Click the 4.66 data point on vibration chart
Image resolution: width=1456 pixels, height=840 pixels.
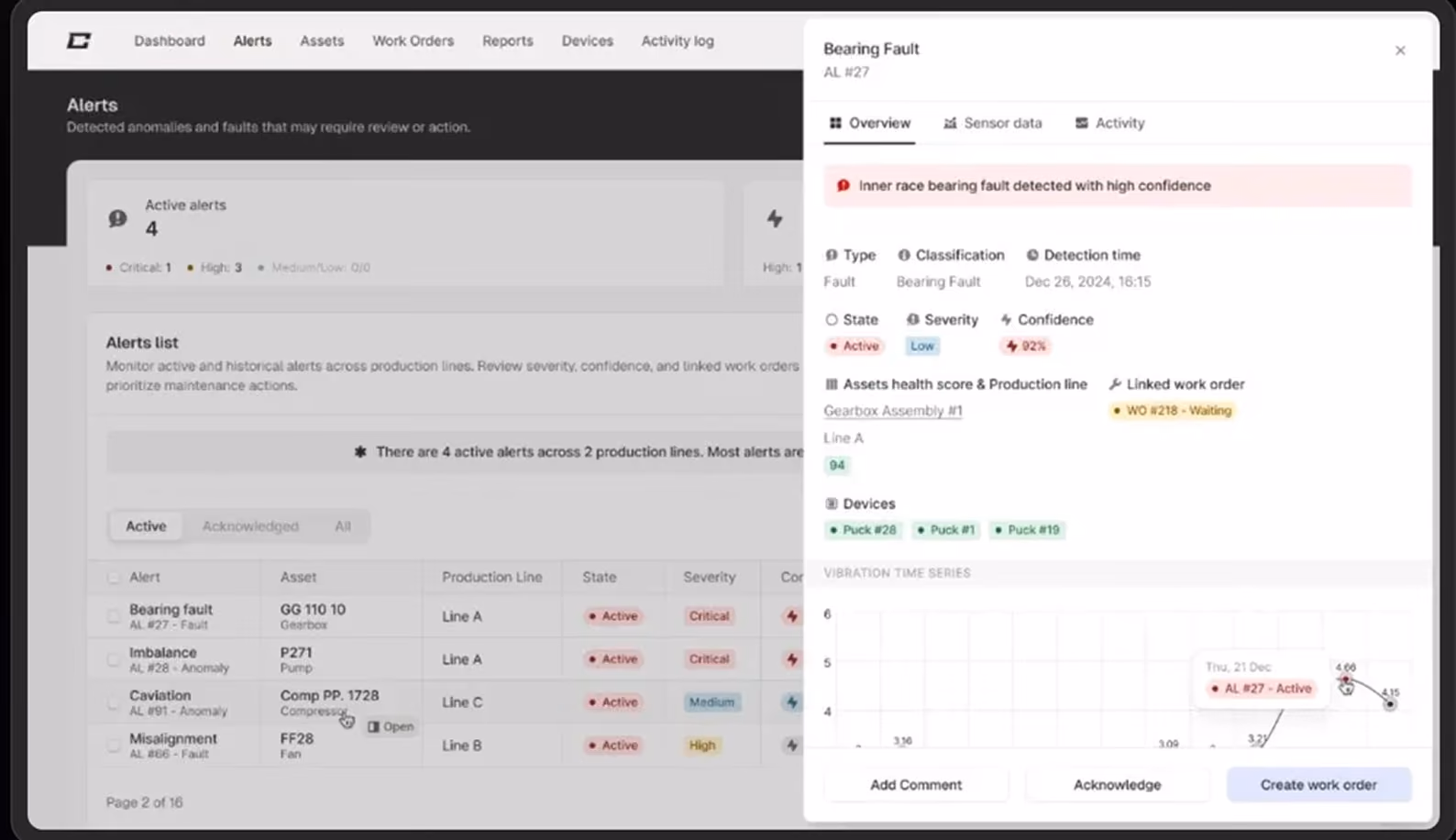pyautogui.click(x=1345, y=680)
